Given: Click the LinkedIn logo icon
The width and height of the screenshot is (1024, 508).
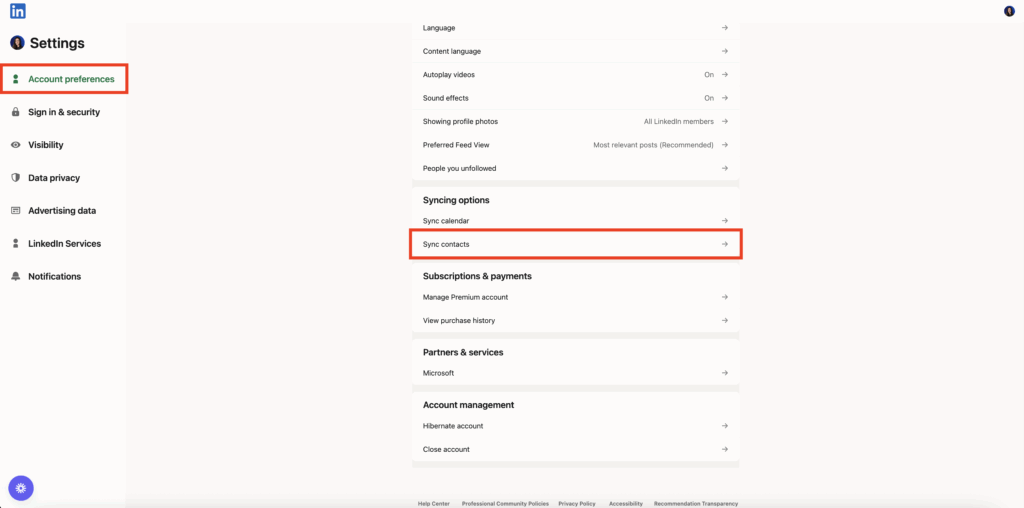Looking at the screenshot, I should pos(17,11).
